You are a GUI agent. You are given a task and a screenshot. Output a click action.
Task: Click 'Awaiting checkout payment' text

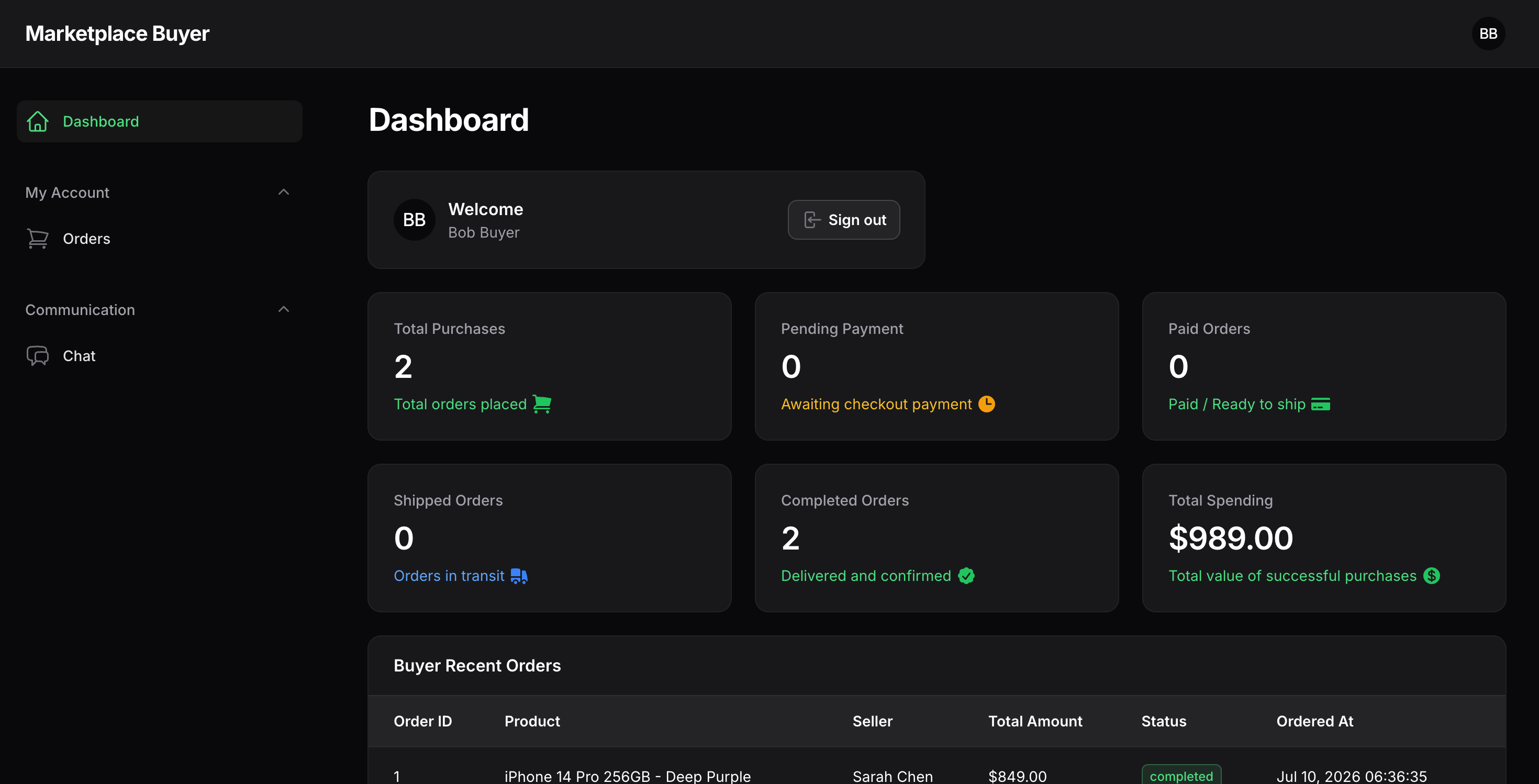(876, 404)
